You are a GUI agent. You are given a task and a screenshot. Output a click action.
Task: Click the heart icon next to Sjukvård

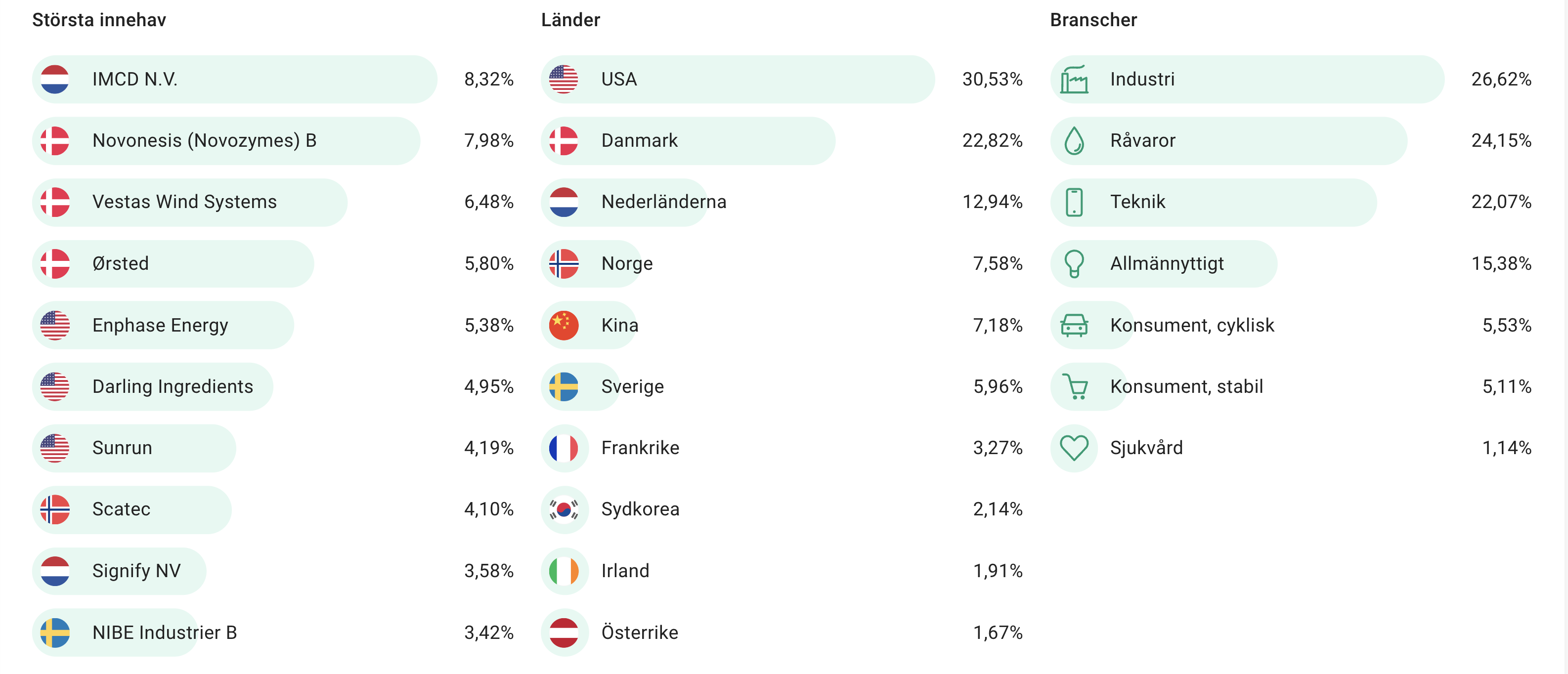point(1074,448)
